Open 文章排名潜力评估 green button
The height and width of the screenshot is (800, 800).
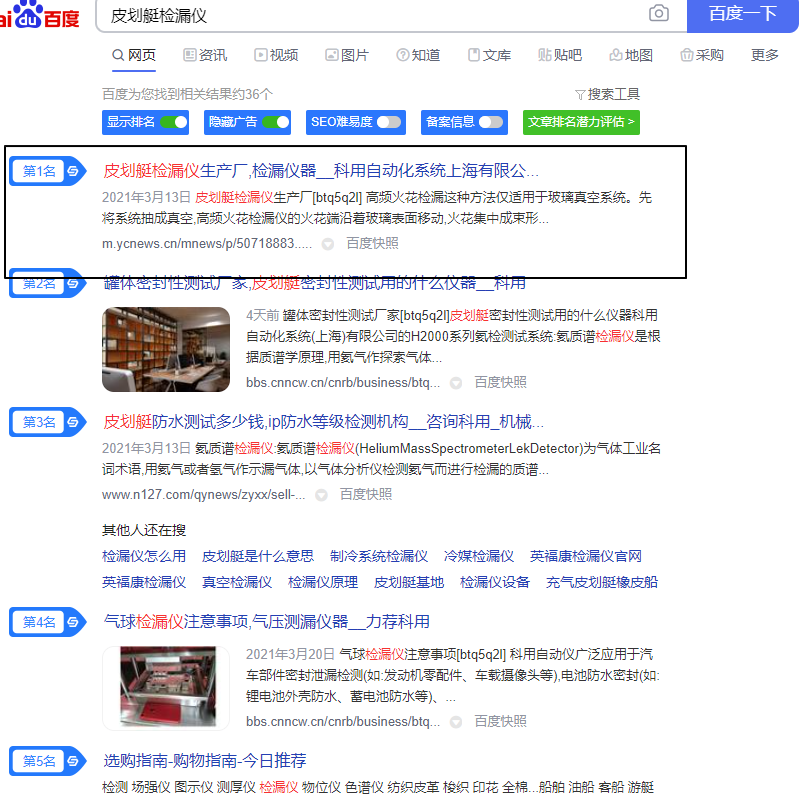(x=581, y=122)
